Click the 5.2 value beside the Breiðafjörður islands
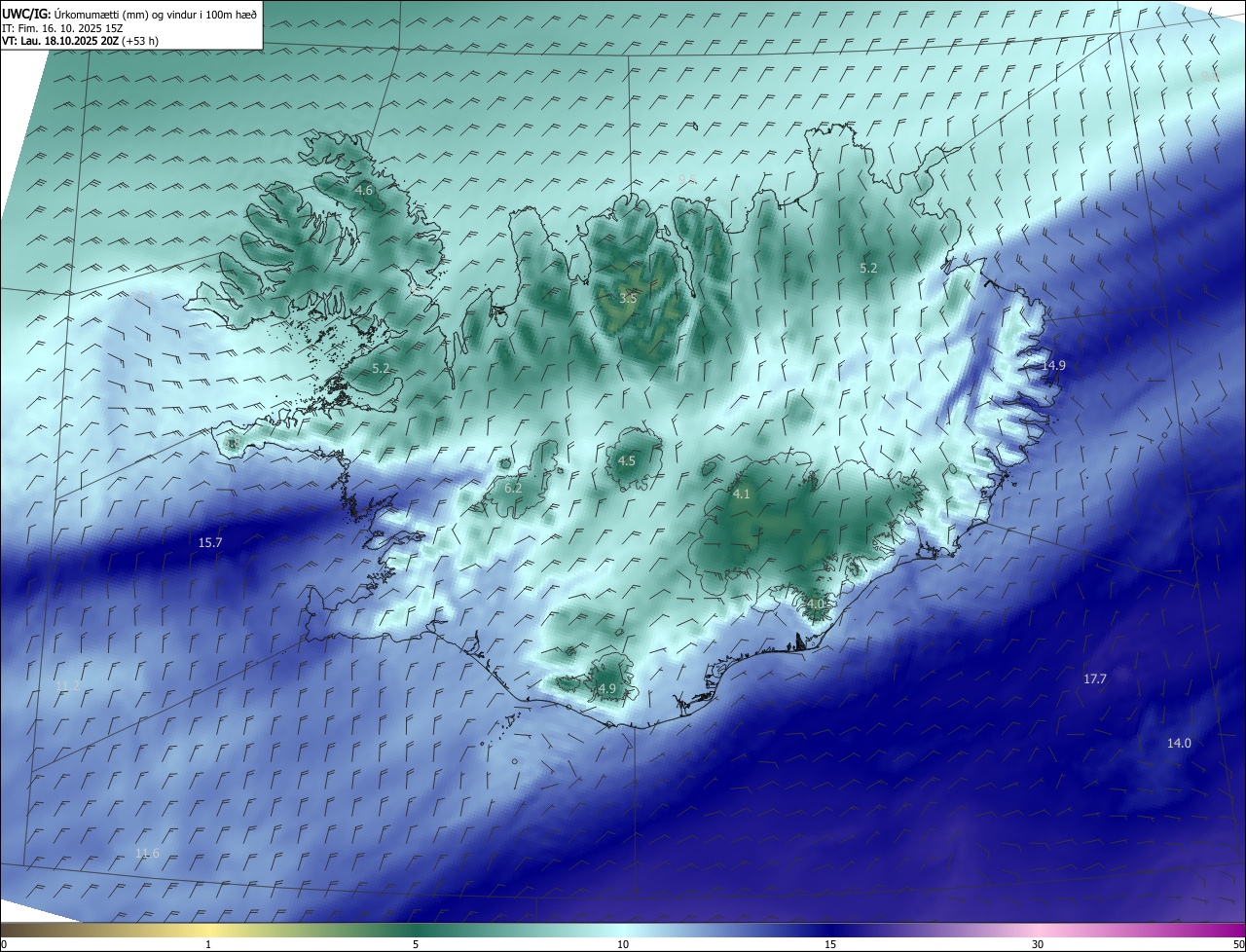Screen dimensions: 1246x952 tap(381, 369)
